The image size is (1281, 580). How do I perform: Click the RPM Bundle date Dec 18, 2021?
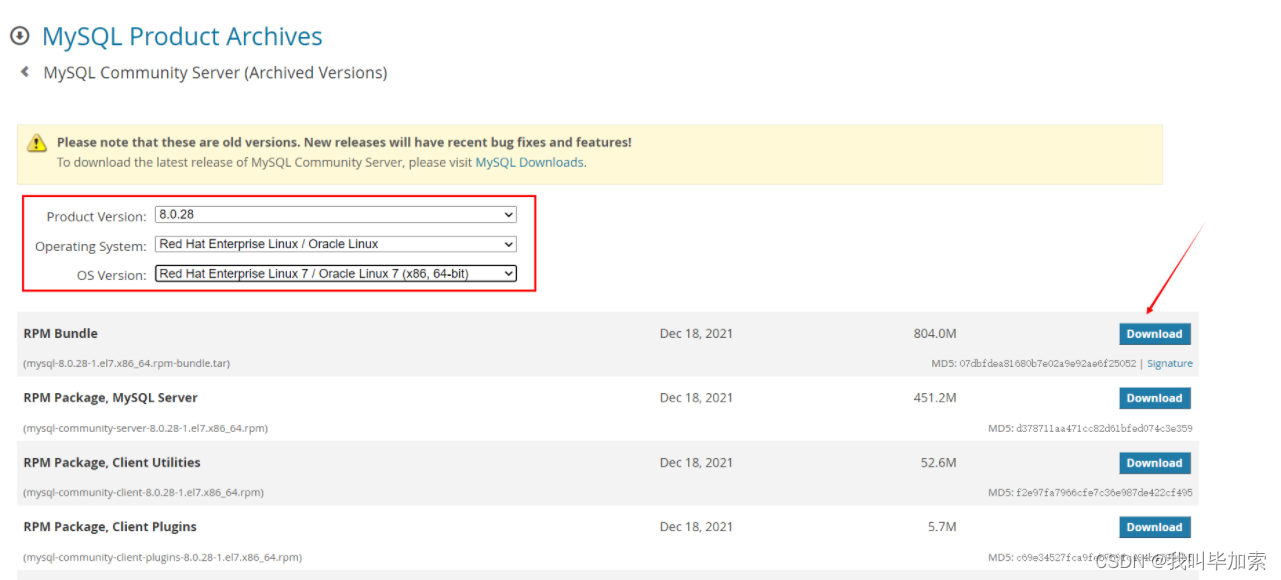coord(696,334)
